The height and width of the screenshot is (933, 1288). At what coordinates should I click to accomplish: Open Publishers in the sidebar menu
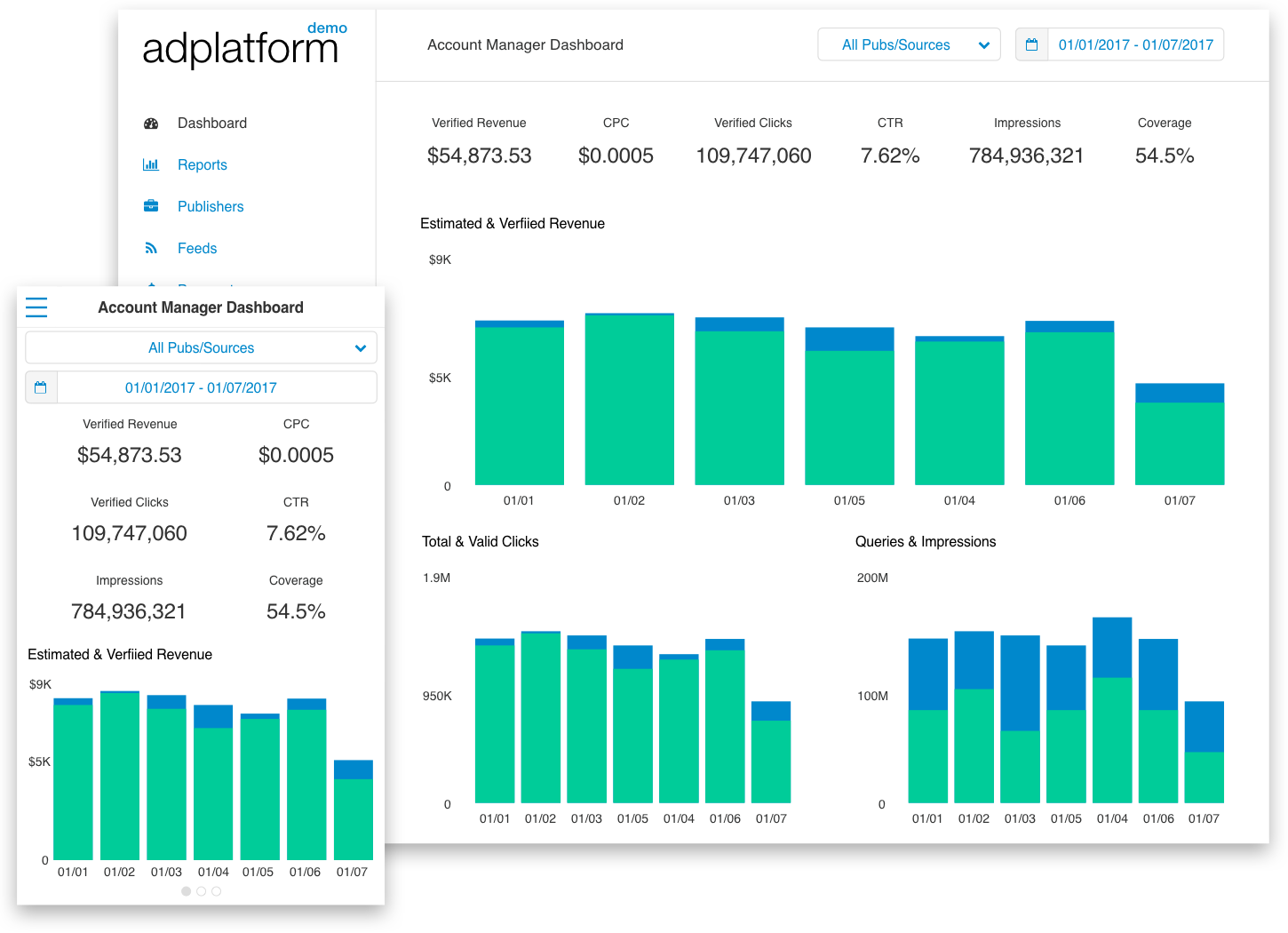(x=210, y=206)
